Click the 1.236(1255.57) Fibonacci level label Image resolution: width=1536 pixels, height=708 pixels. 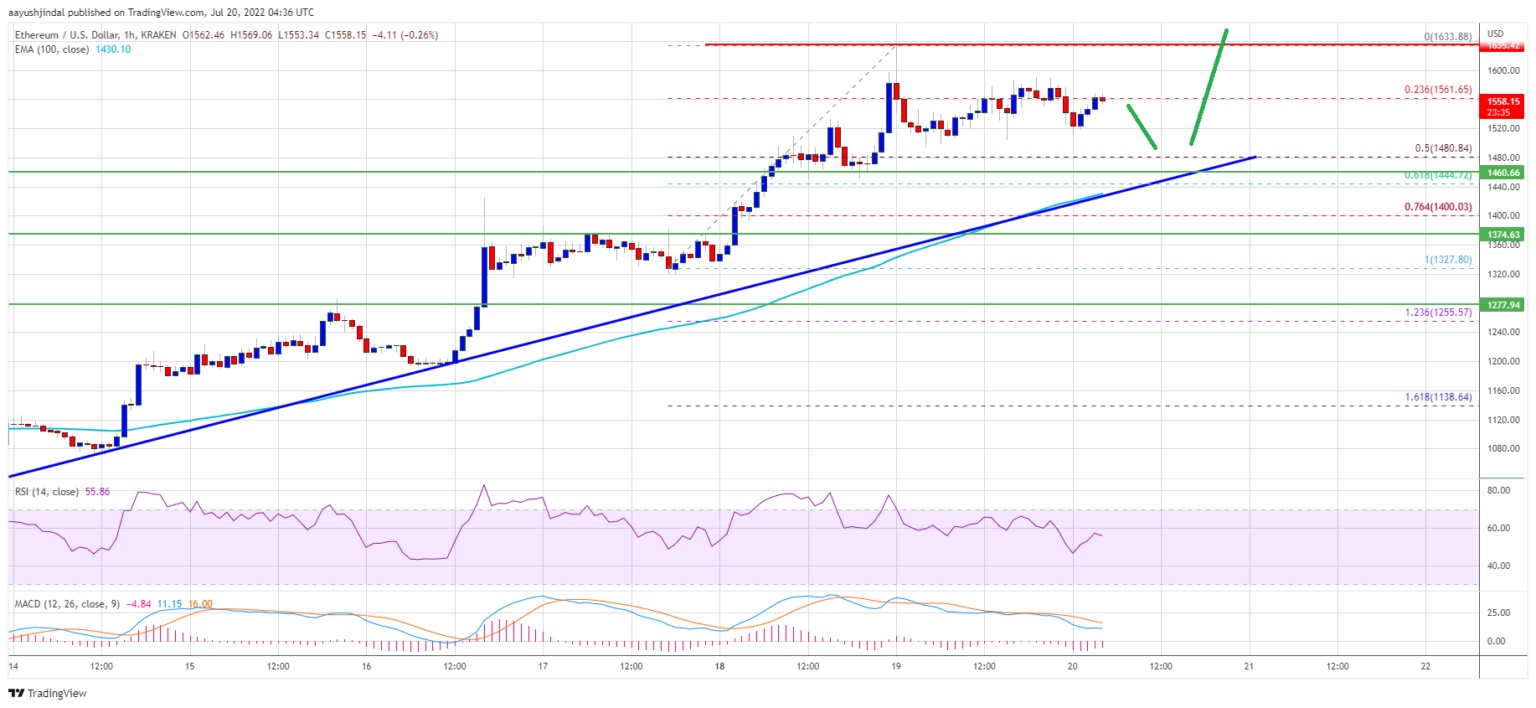(1437, 312)
